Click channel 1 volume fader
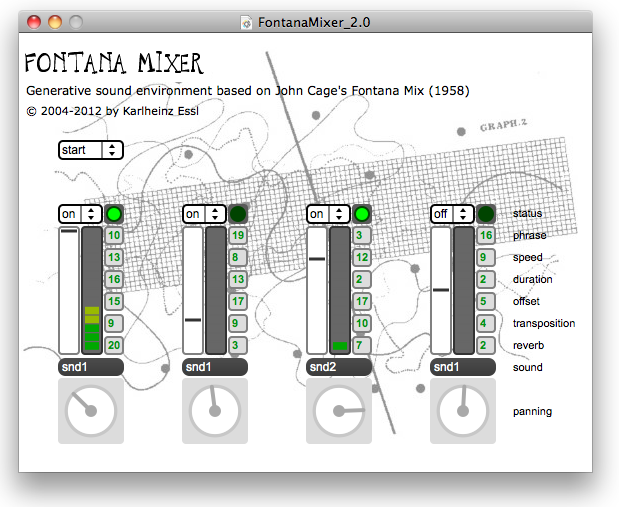 pos(69,291)
